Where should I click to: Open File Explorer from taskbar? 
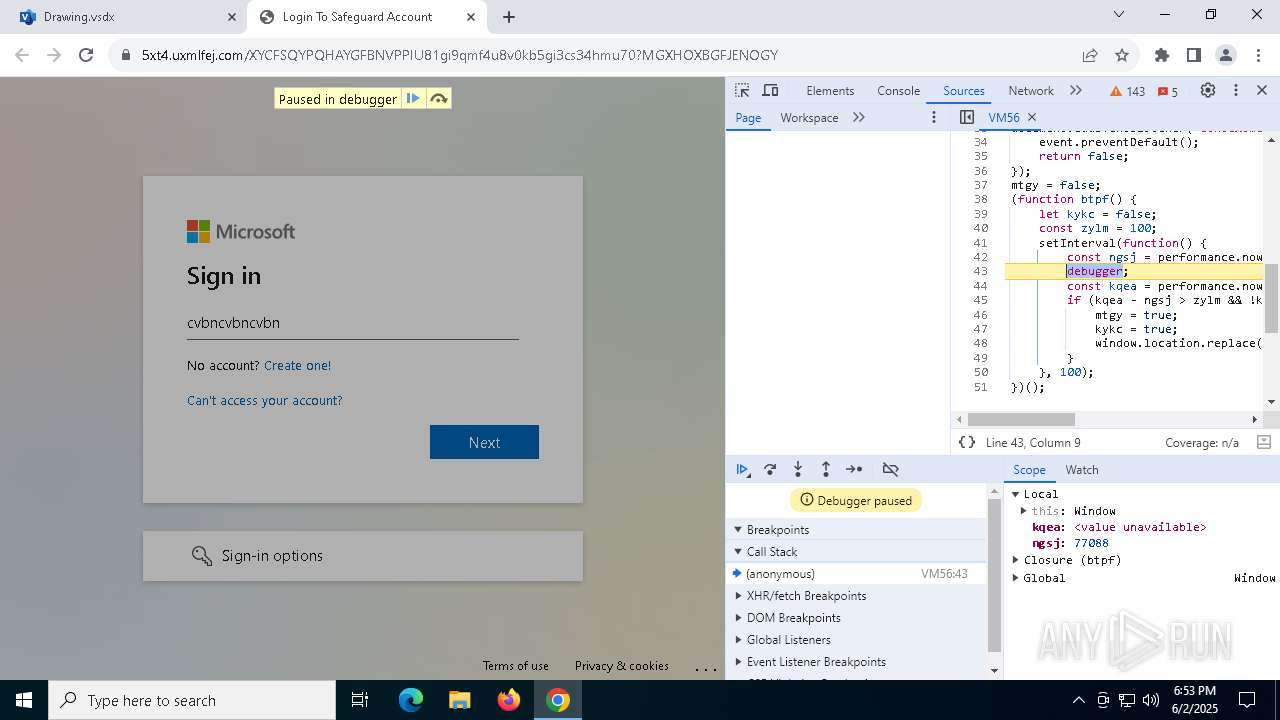pos(459,700)
